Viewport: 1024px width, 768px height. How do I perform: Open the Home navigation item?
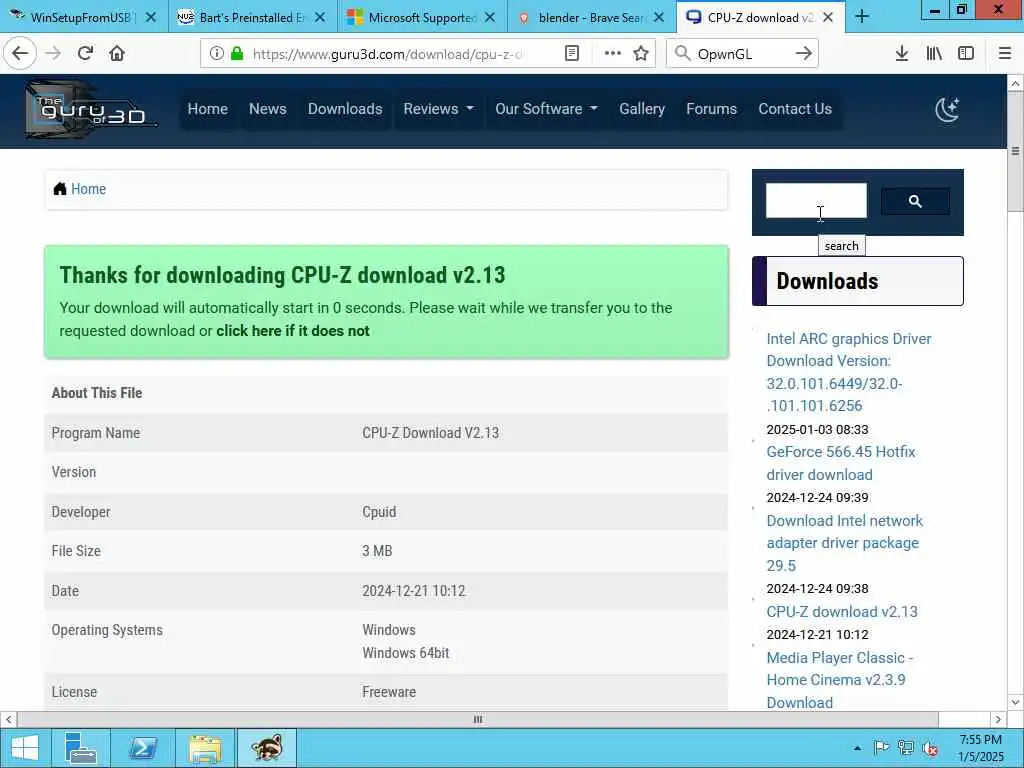point(208,109)
